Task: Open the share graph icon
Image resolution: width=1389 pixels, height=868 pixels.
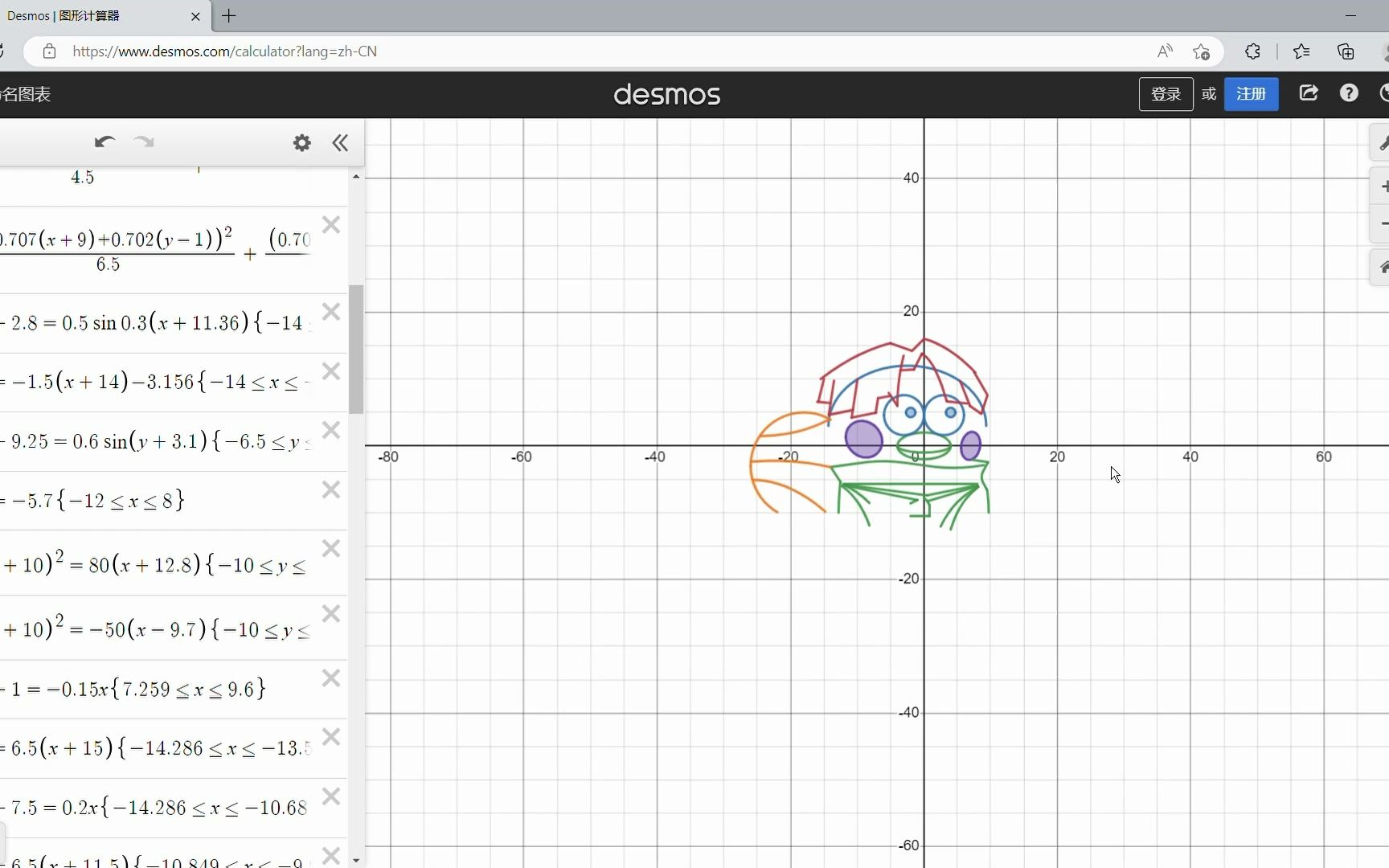Action: [x=1309, y=93]
